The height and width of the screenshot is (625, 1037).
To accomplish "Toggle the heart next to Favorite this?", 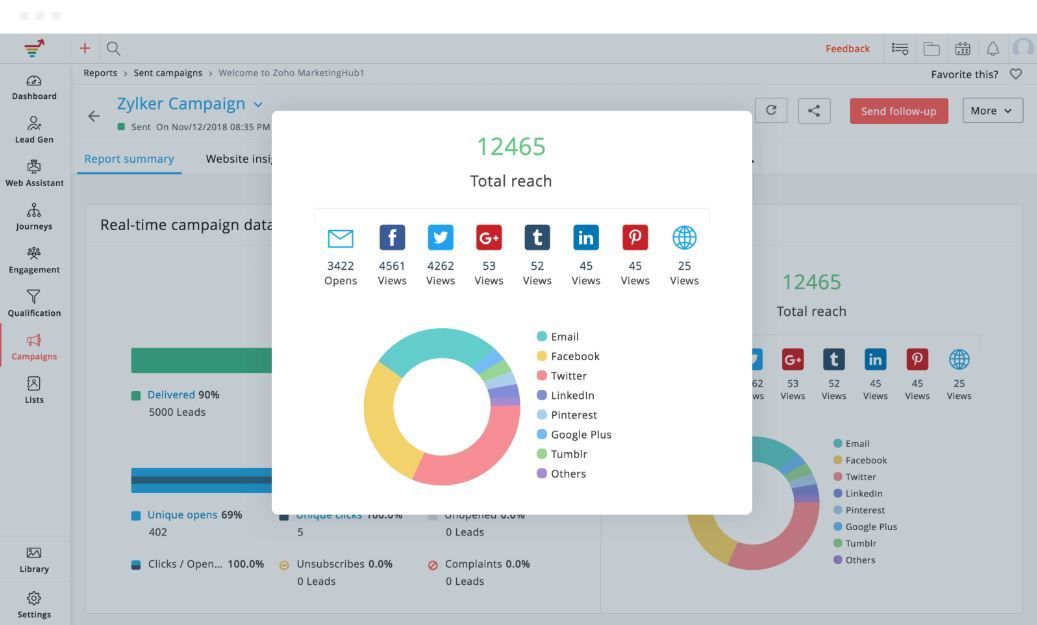I will (x=1016, y=74).
